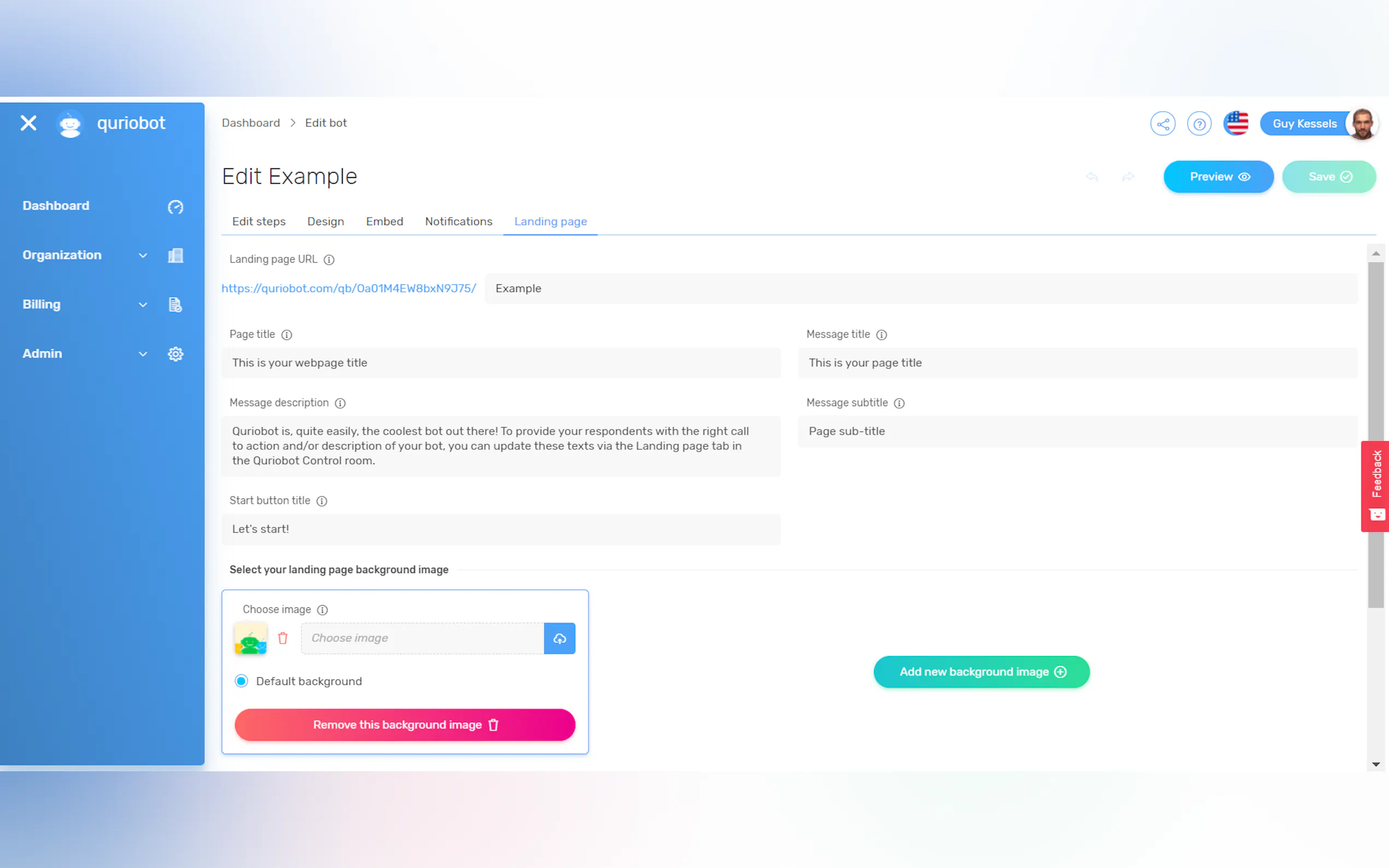Viewport: 1389px width, 868px height.
Task: Select the Default background radio button
Action: 241,681
